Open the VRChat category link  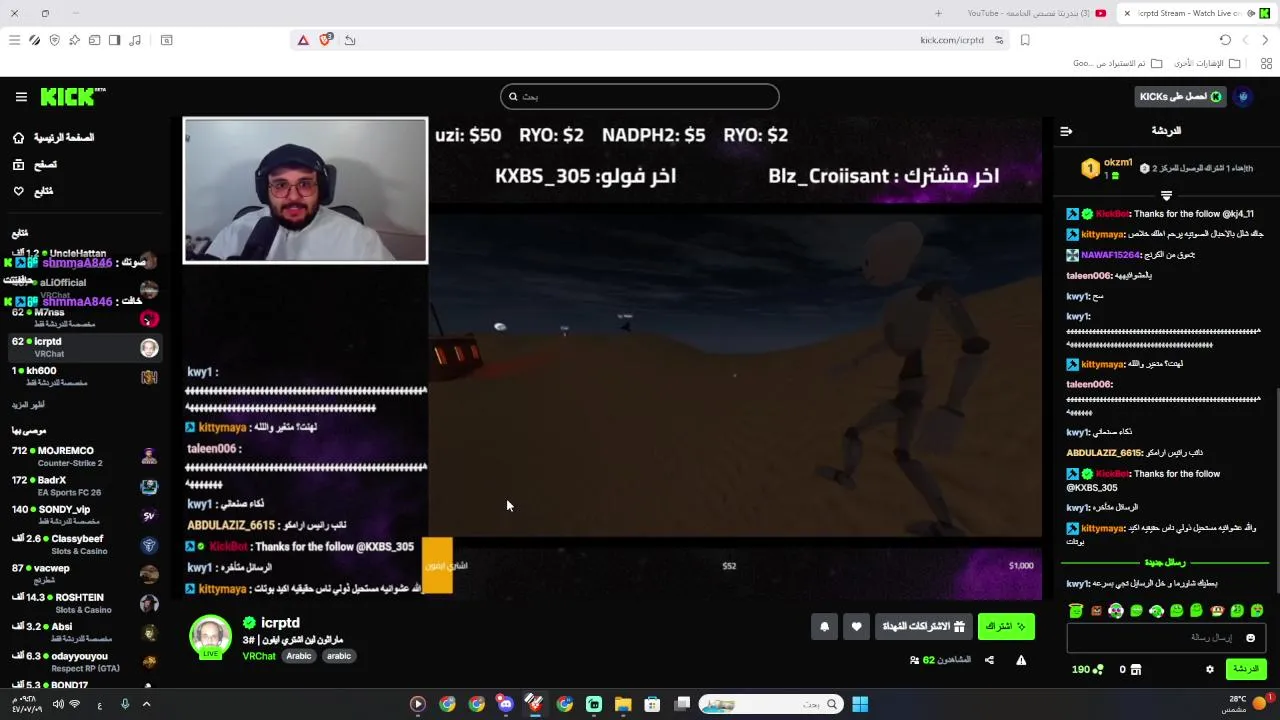point(259,656)
